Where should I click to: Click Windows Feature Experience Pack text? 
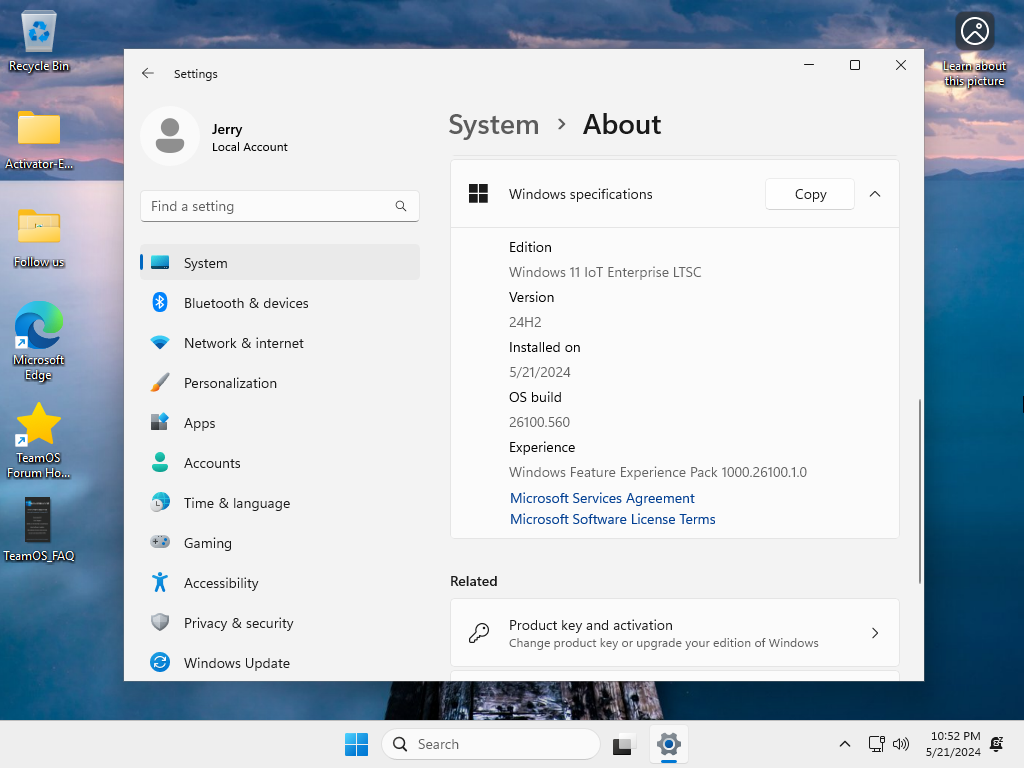click(x=658, y=472)
